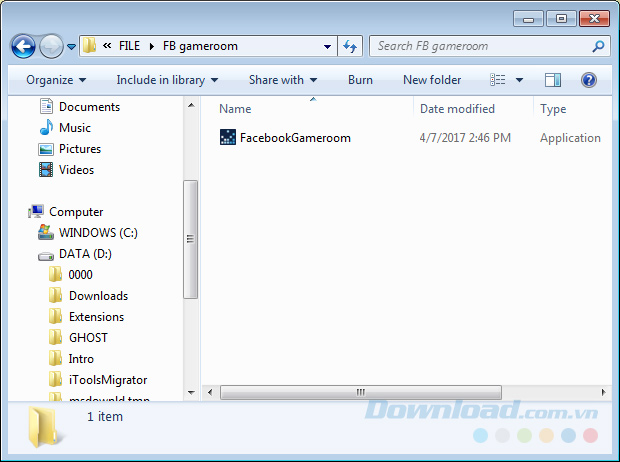Click navigation pane scroll down arrow
The width and height of the screenshot is (620, 462).
click(x=191, y=392)
